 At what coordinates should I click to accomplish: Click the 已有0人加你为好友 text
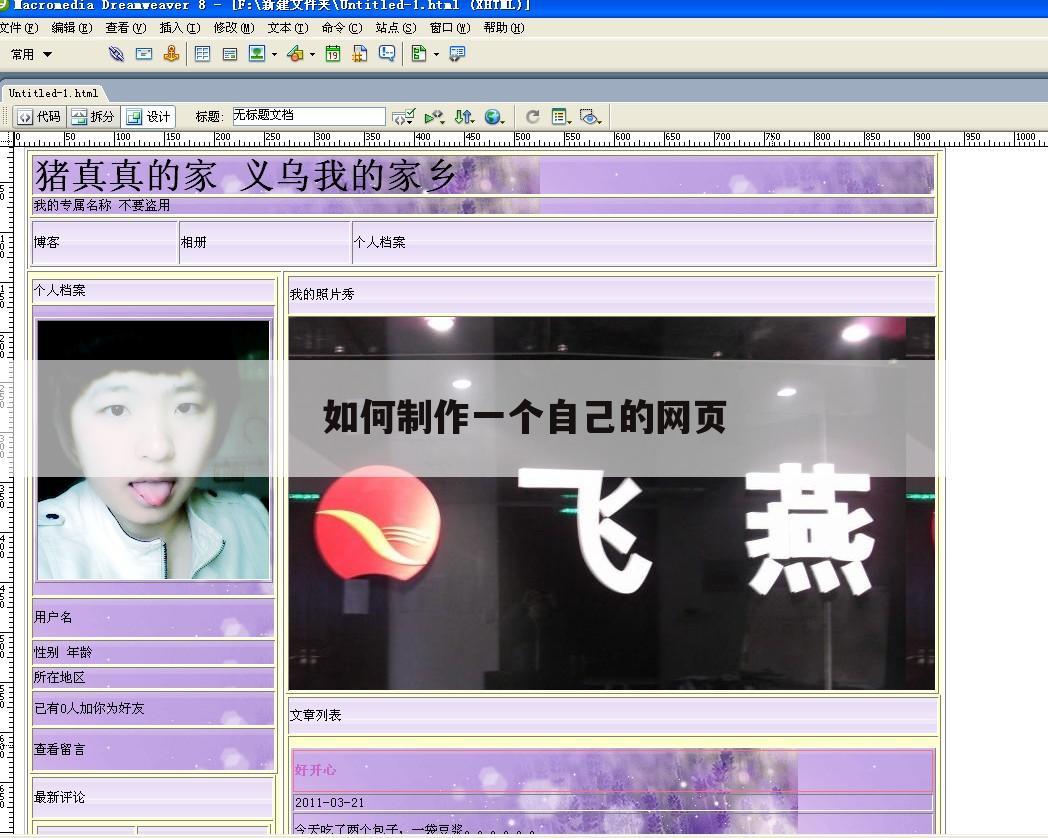pos(89,708)
